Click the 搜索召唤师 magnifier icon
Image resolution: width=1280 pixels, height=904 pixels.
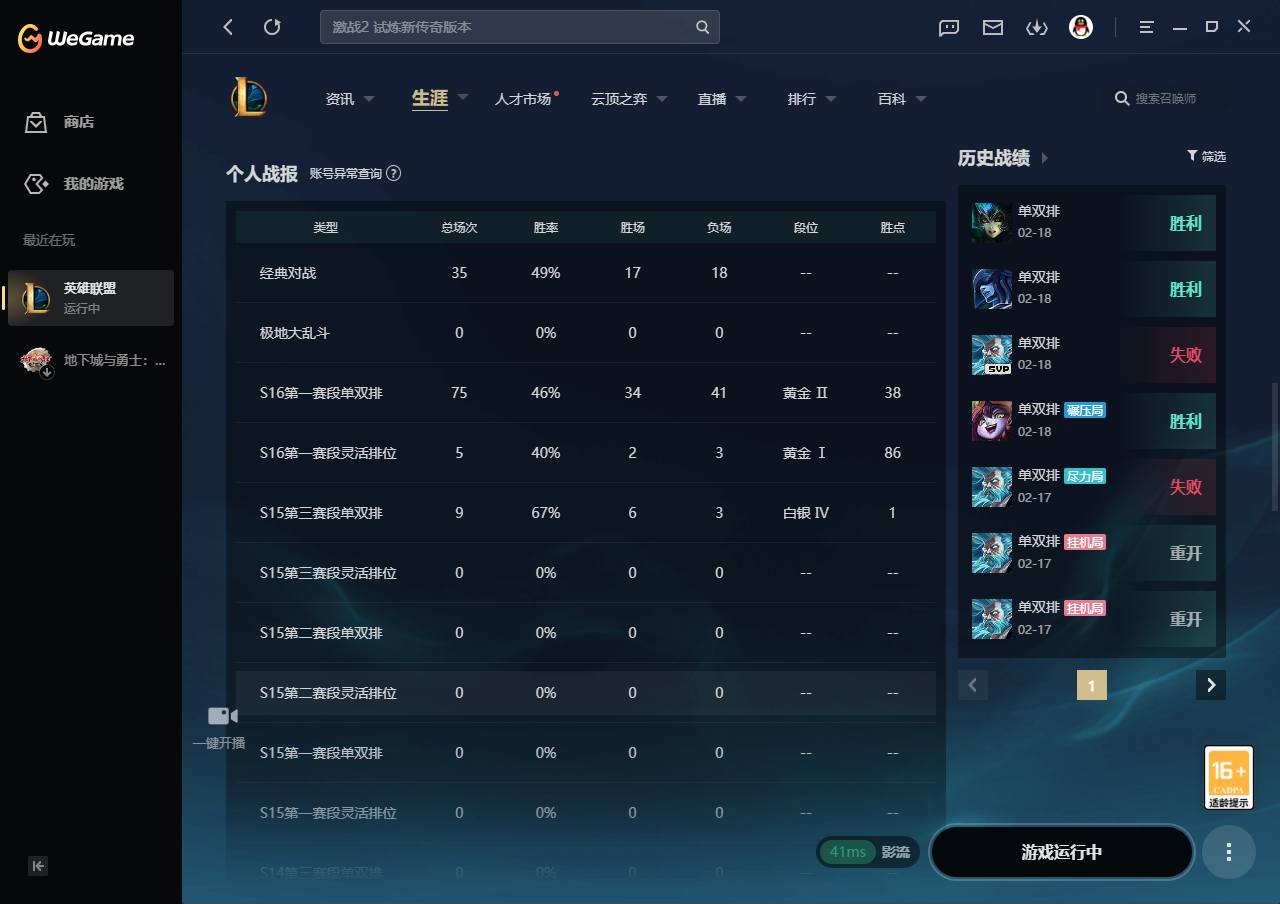1121,98
